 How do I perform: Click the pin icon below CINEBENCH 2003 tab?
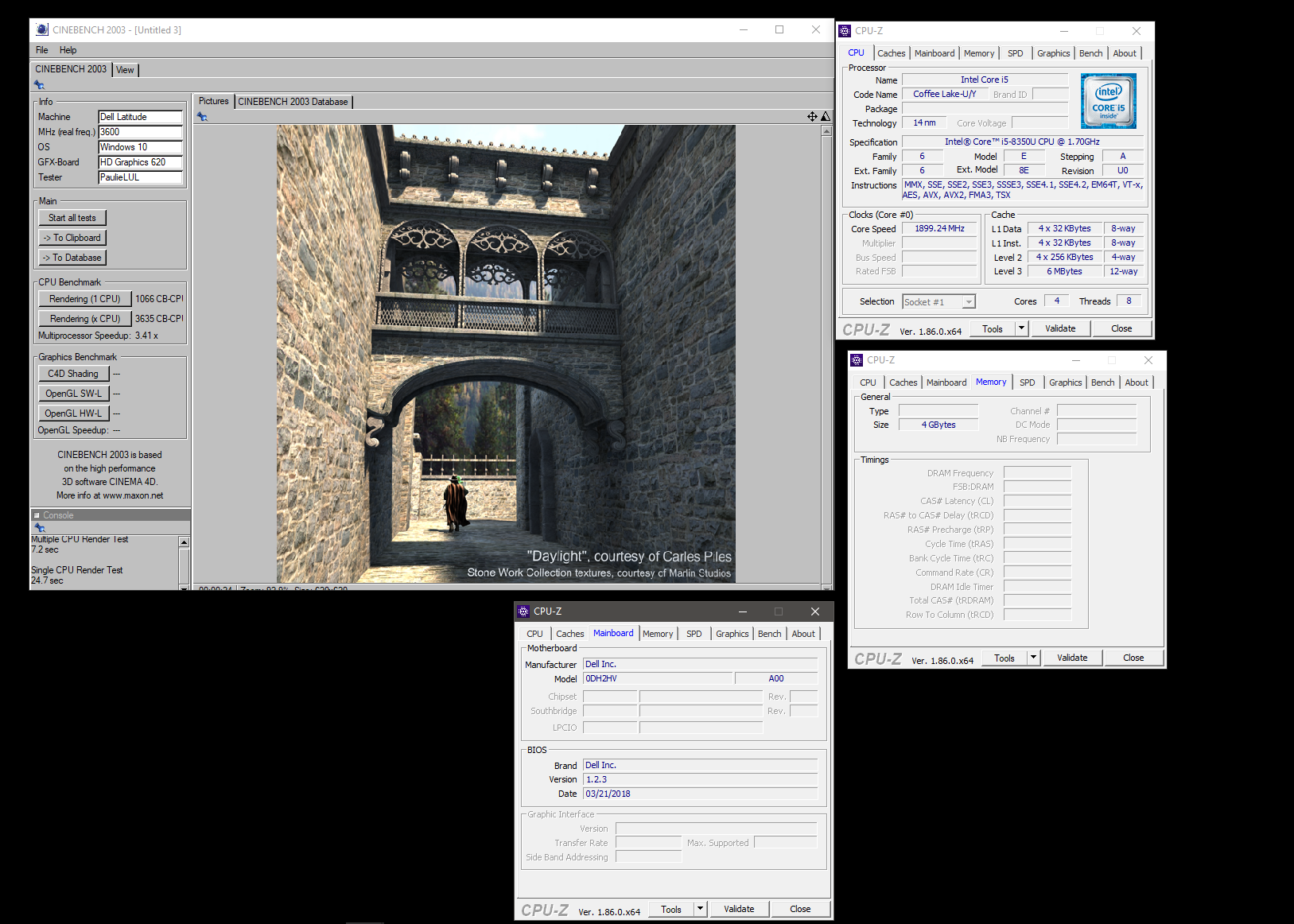[x=39, y=84]
